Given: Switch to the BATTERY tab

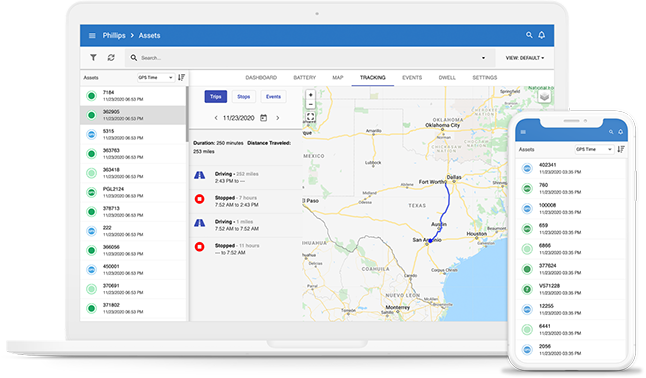Looking at the screenshot, I should click(x=304, y=77).
